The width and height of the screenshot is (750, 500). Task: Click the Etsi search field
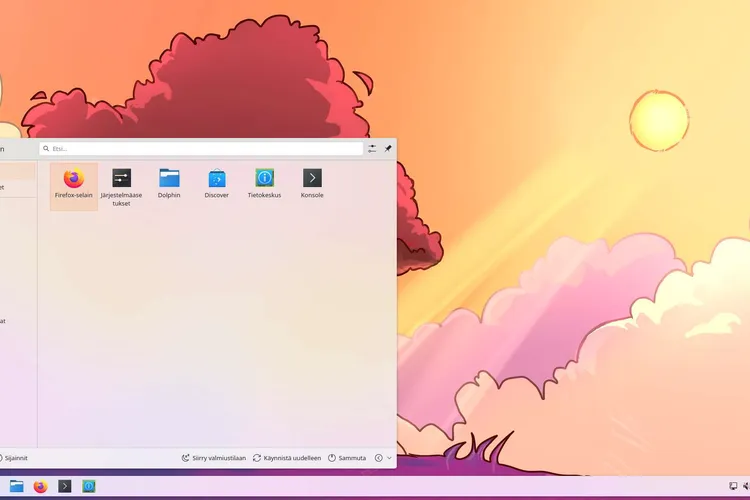[x=201, y=148]
